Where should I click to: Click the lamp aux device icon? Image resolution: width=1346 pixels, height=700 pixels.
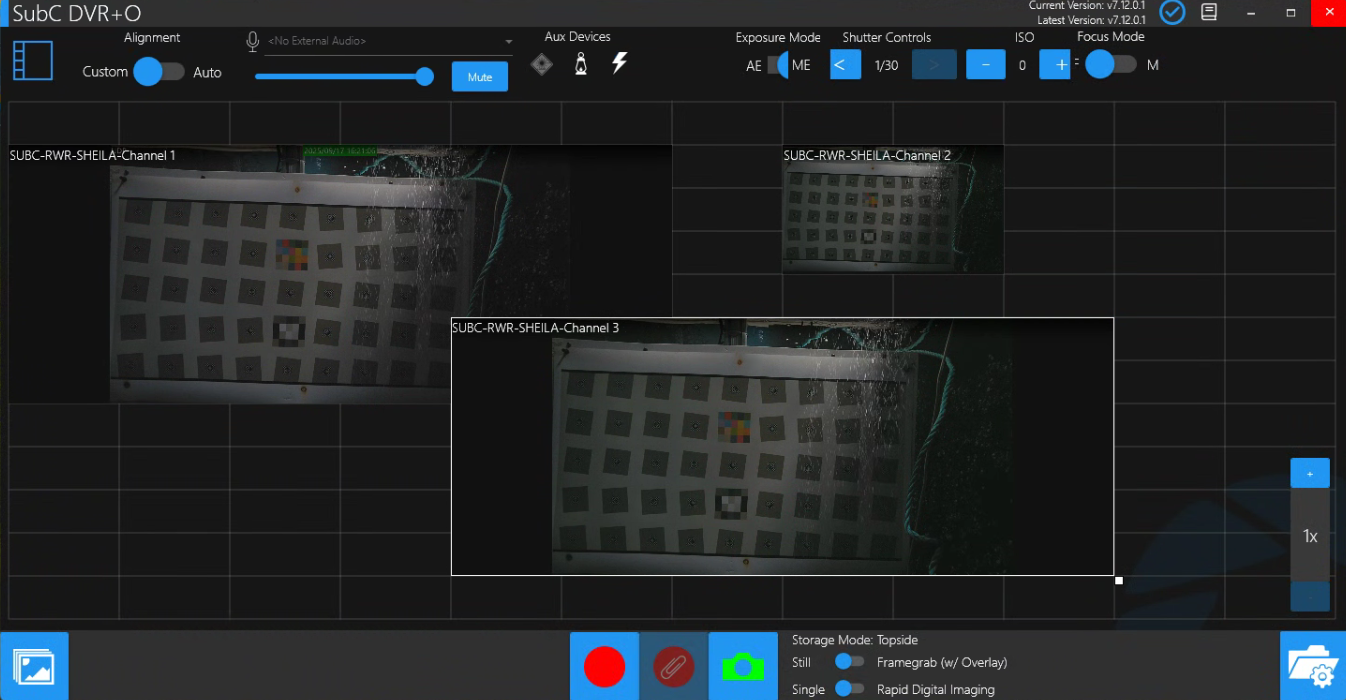[580, 64]
